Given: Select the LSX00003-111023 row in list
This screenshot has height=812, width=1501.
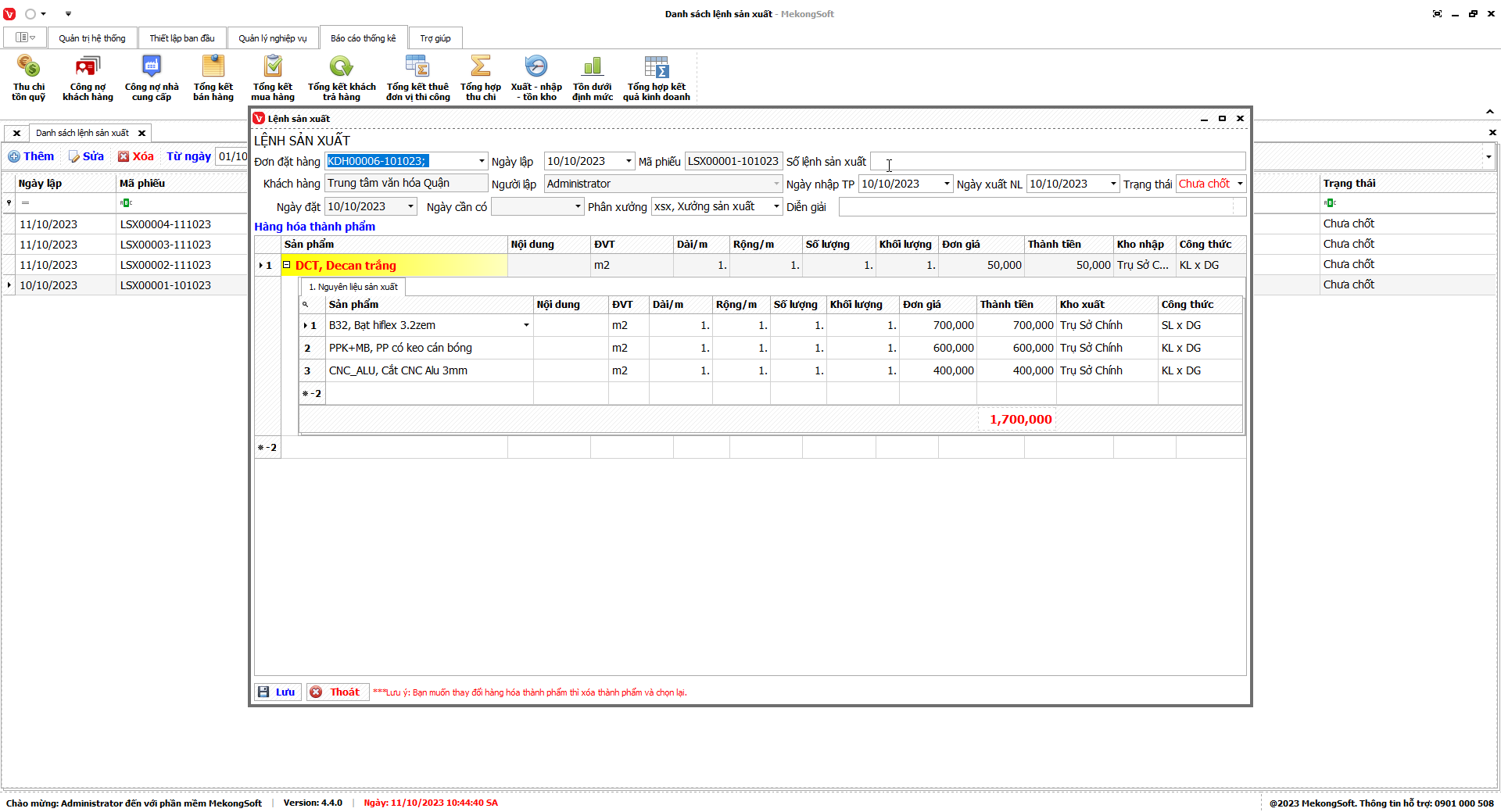Looking at the screenshot, I should pyautogui.click(x=165, y=245).
